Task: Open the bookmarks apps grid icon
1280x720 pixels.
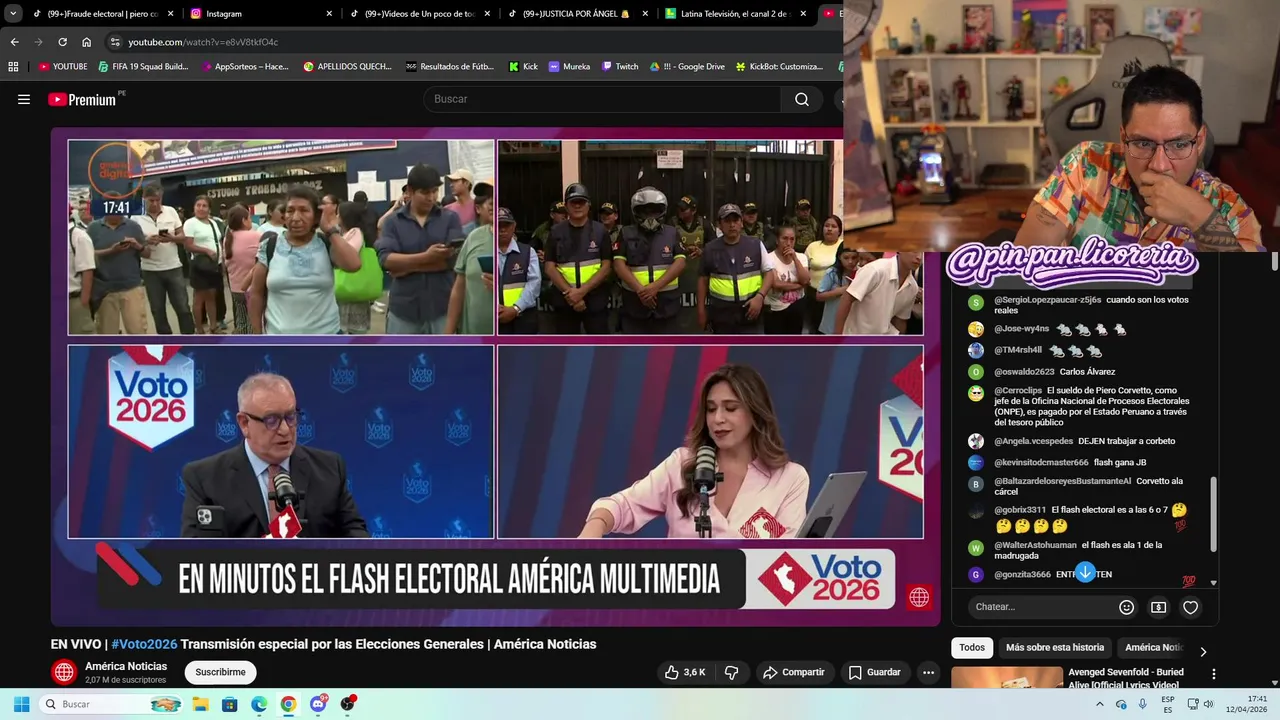Action: (13, 67)
